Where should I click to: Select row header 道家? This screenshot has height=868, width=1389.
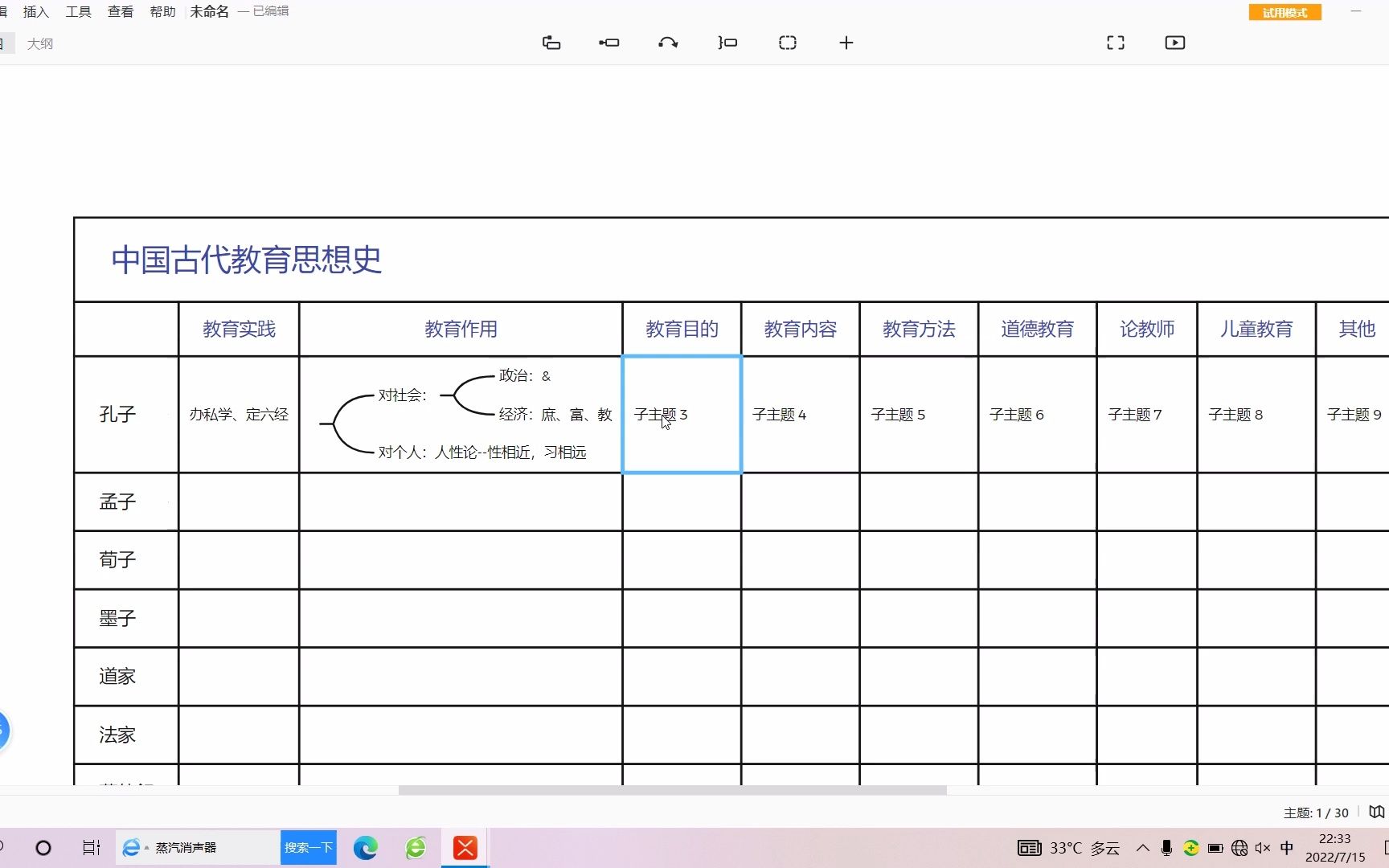click(x=117, y=676)
